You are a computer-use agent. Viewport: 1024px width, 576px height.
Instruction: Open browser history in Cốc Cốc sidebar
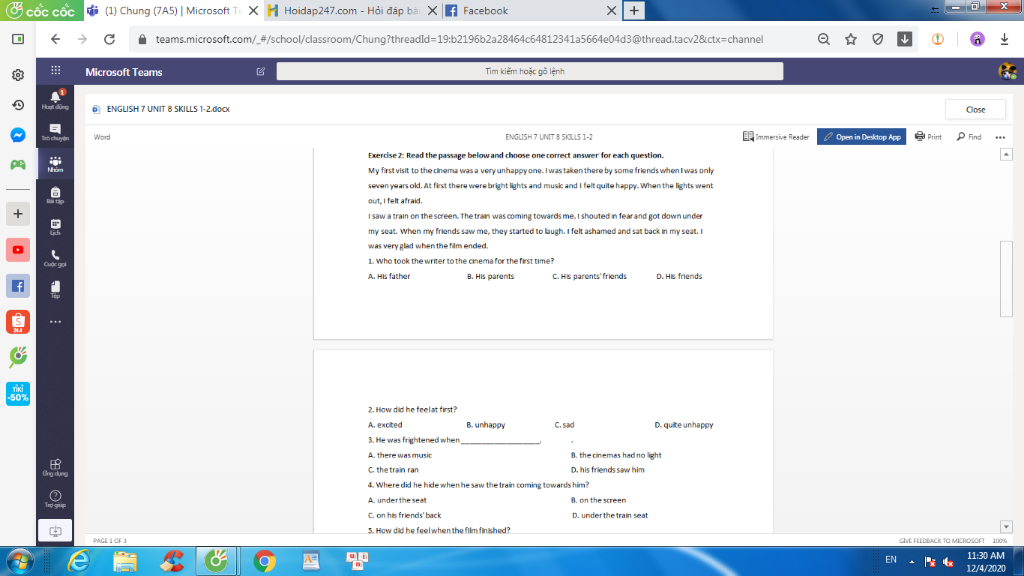(18, 104)
